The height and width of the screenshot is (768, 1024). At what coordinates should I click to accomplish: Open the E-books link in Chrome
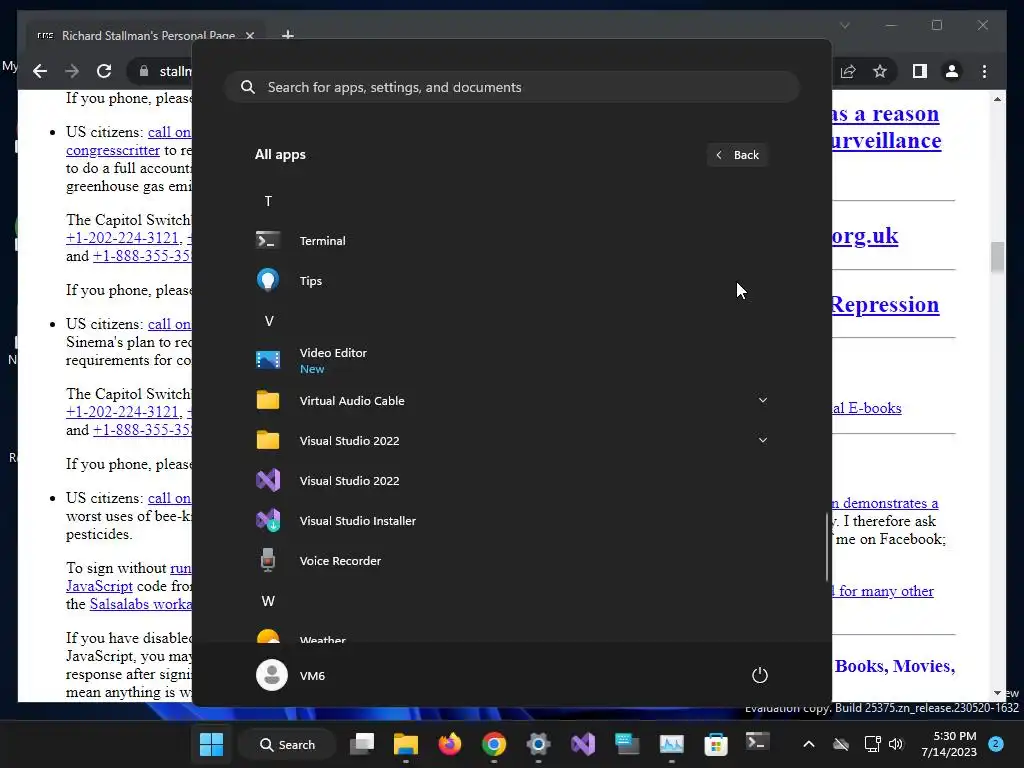(x=867, y=408)
